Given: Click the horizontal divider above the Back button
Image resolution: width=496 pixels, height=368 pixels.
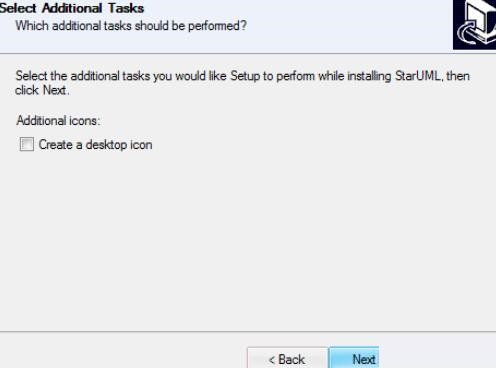Looking at the screenshot, I should click(x=248, y=332).
